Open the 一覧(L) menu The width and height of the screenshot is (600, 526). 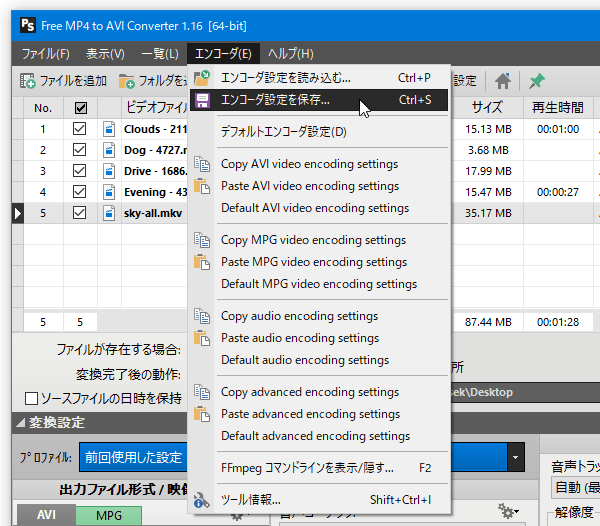pos(160,54)
